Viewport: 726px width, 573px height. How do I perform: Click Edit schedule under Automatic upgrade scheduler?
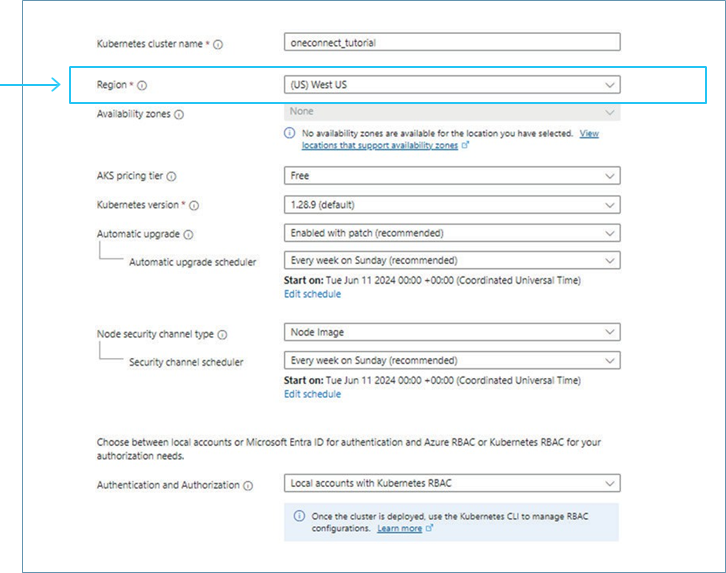click(x=312, y=294)
